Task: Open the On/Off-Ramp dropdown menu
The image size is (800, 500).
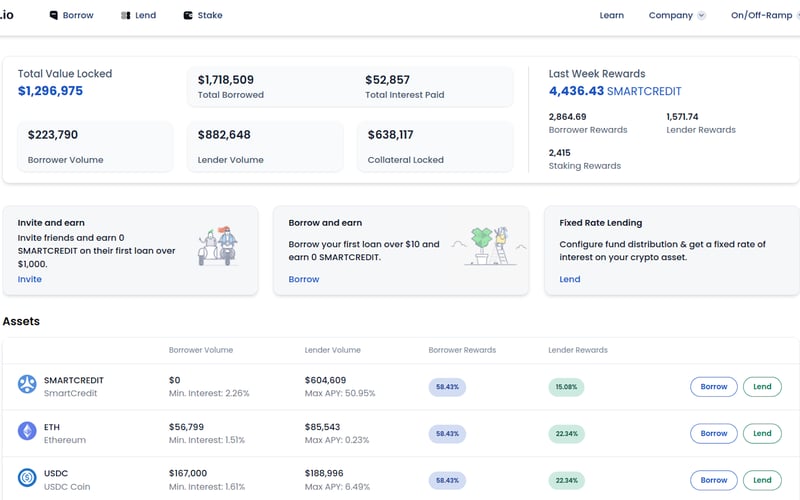Action: point(765,15)
